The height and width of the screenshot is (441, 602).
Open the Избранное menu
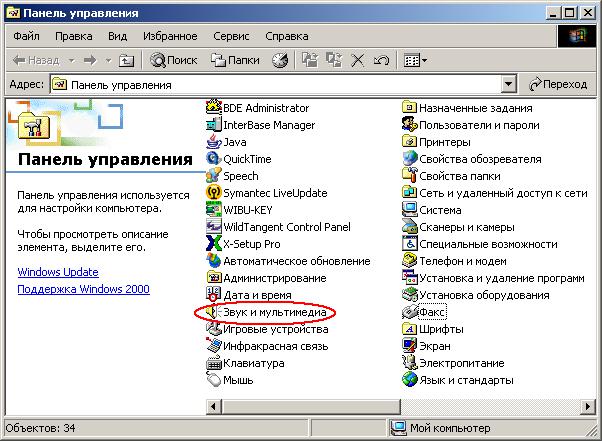pyautogui.click(x=170, y=36)
